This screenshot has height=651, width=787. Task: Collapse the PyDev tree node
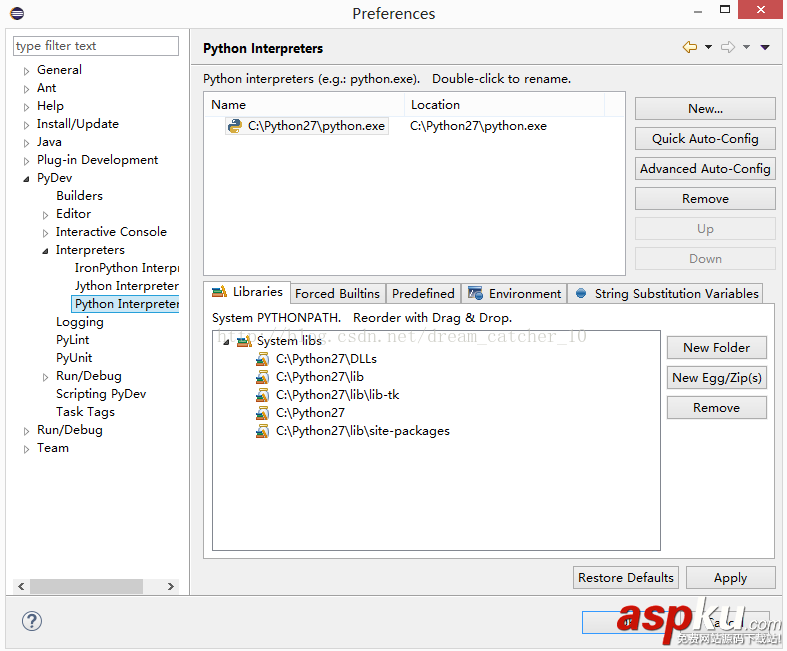pos(26,179)
